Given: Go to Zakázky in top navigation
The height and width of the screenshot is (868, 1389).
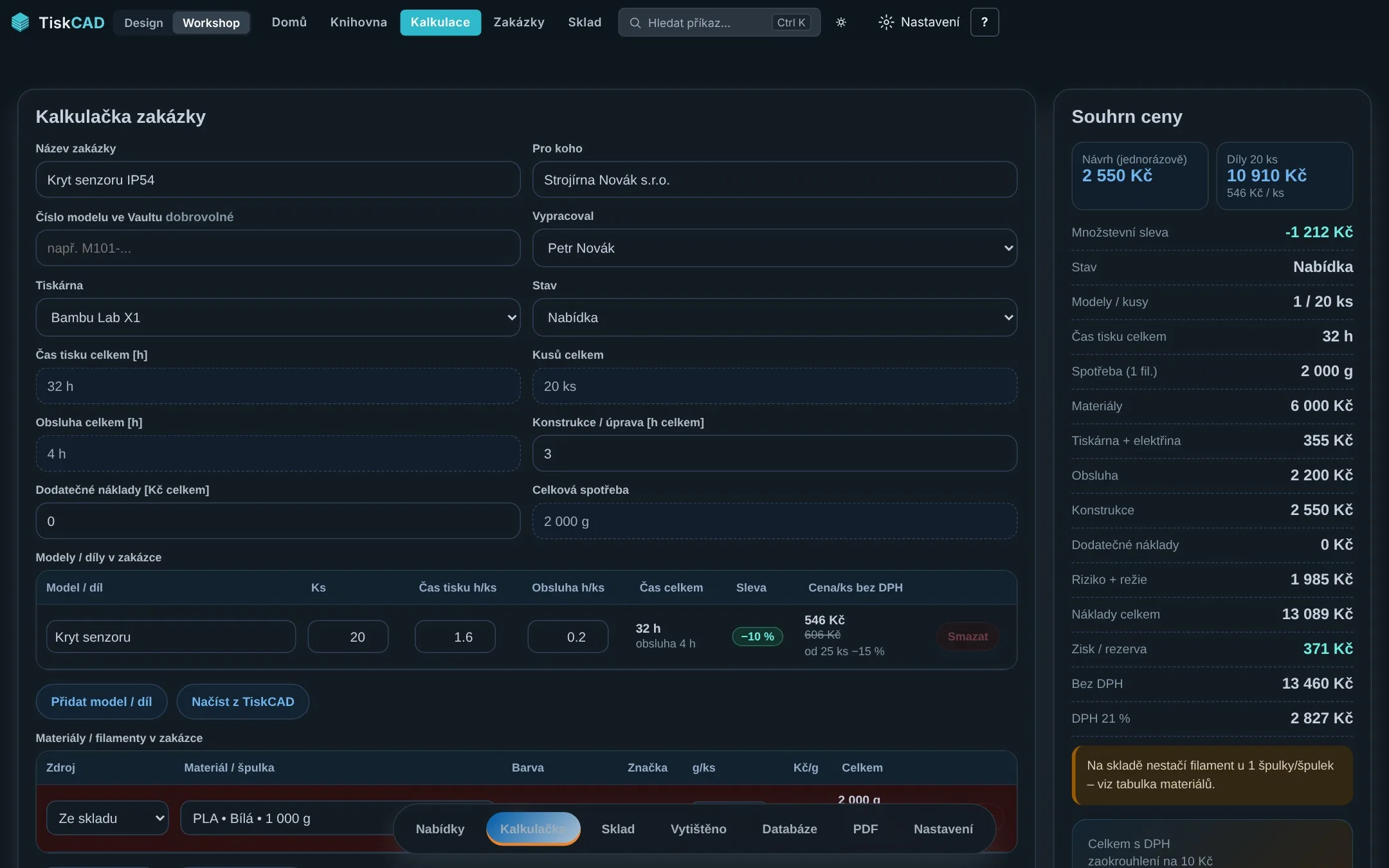Looking at the screenshot, I should (519, 23).
